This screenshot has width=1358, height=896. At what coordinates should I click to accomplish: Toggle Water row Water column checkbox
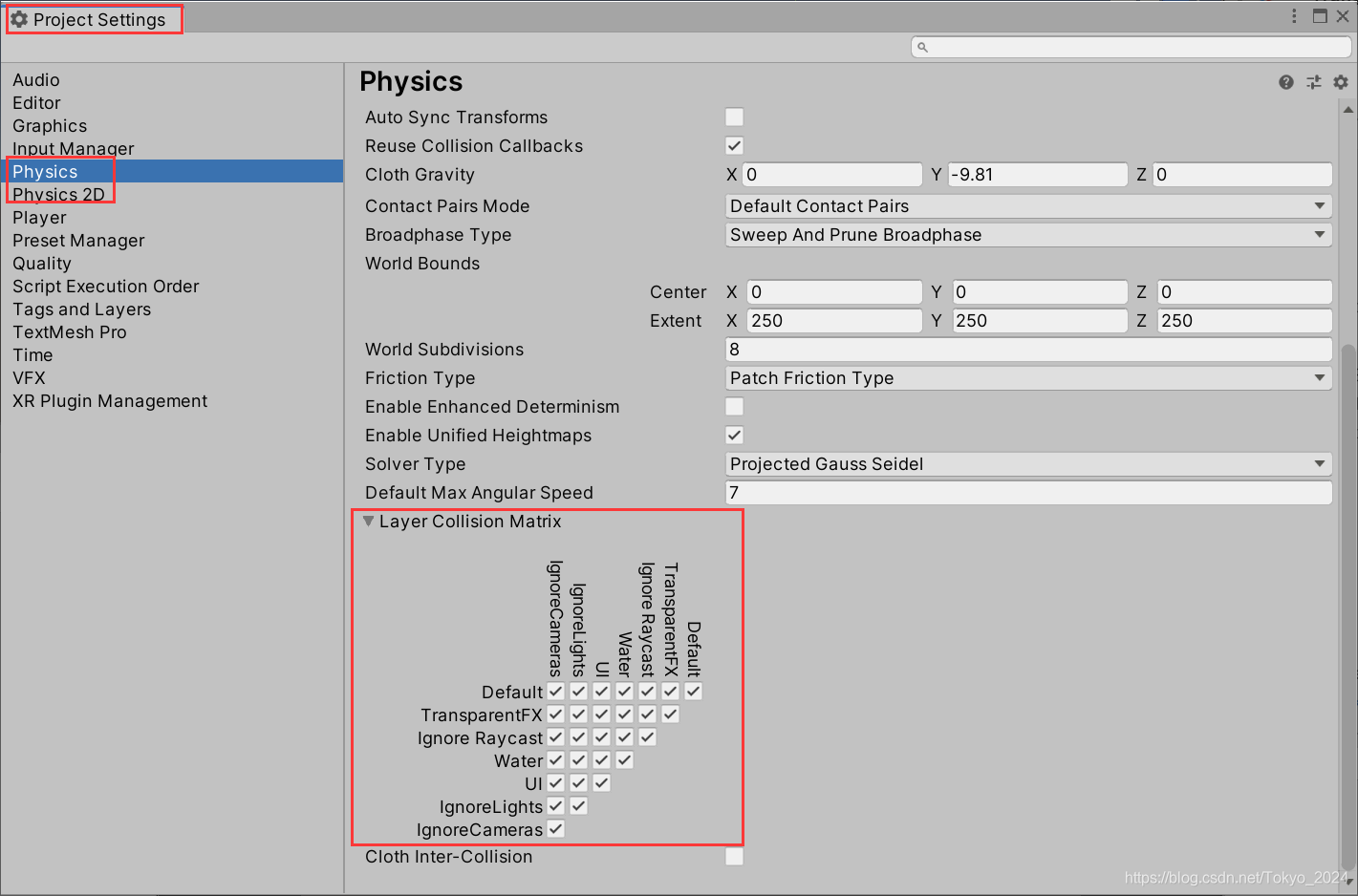click(625, 759)
